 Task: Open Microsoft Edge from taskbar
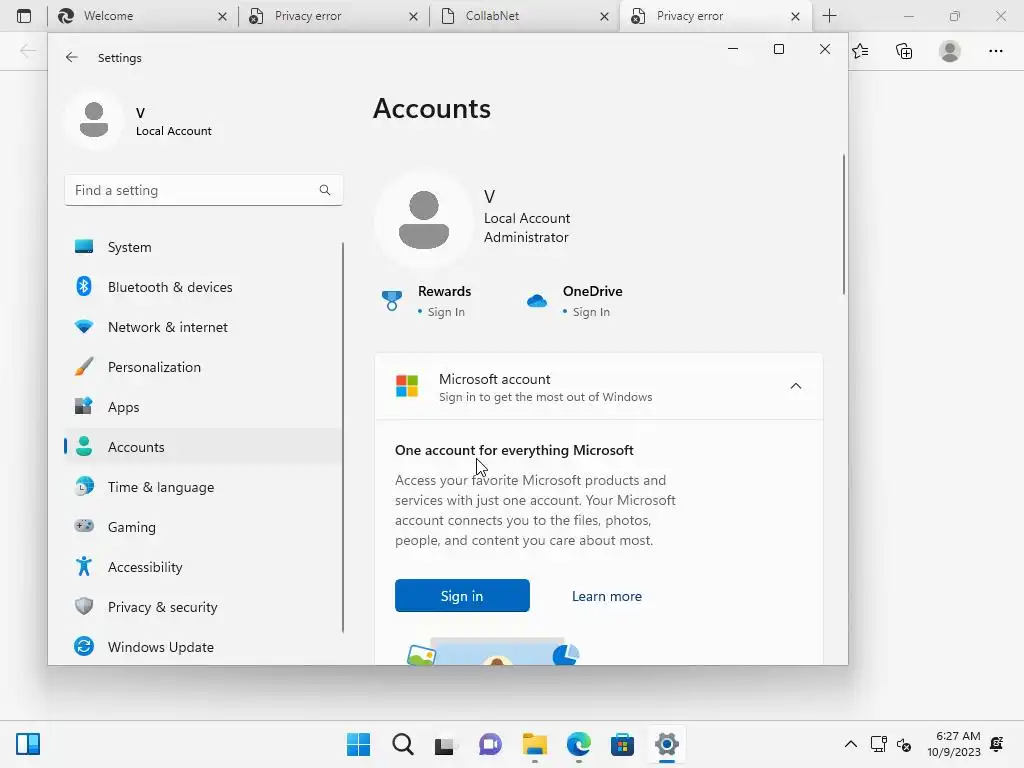(x=579, y=744)
